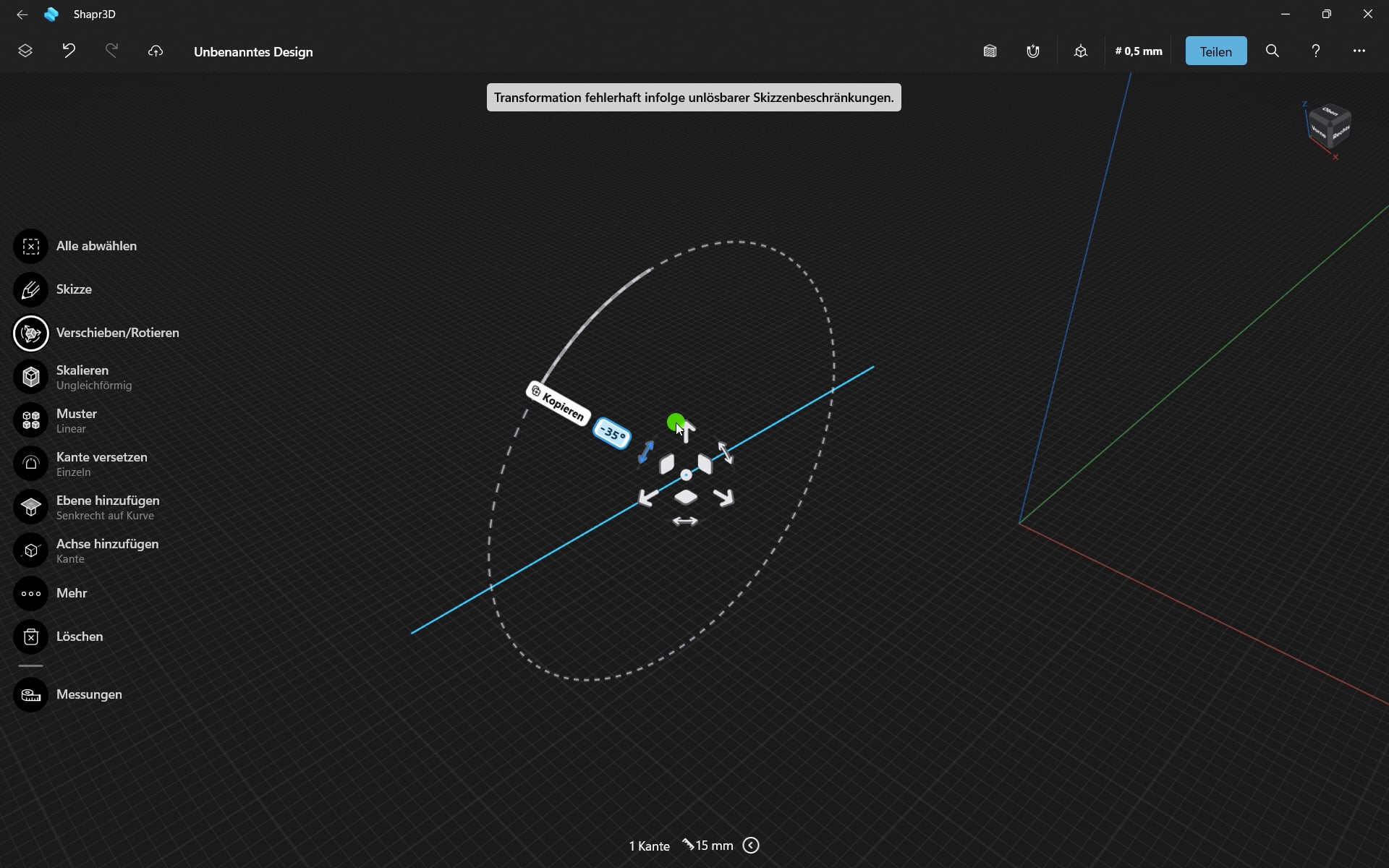Click the Alle abwählen icon
1389x868 pixels.
(30, 247)
